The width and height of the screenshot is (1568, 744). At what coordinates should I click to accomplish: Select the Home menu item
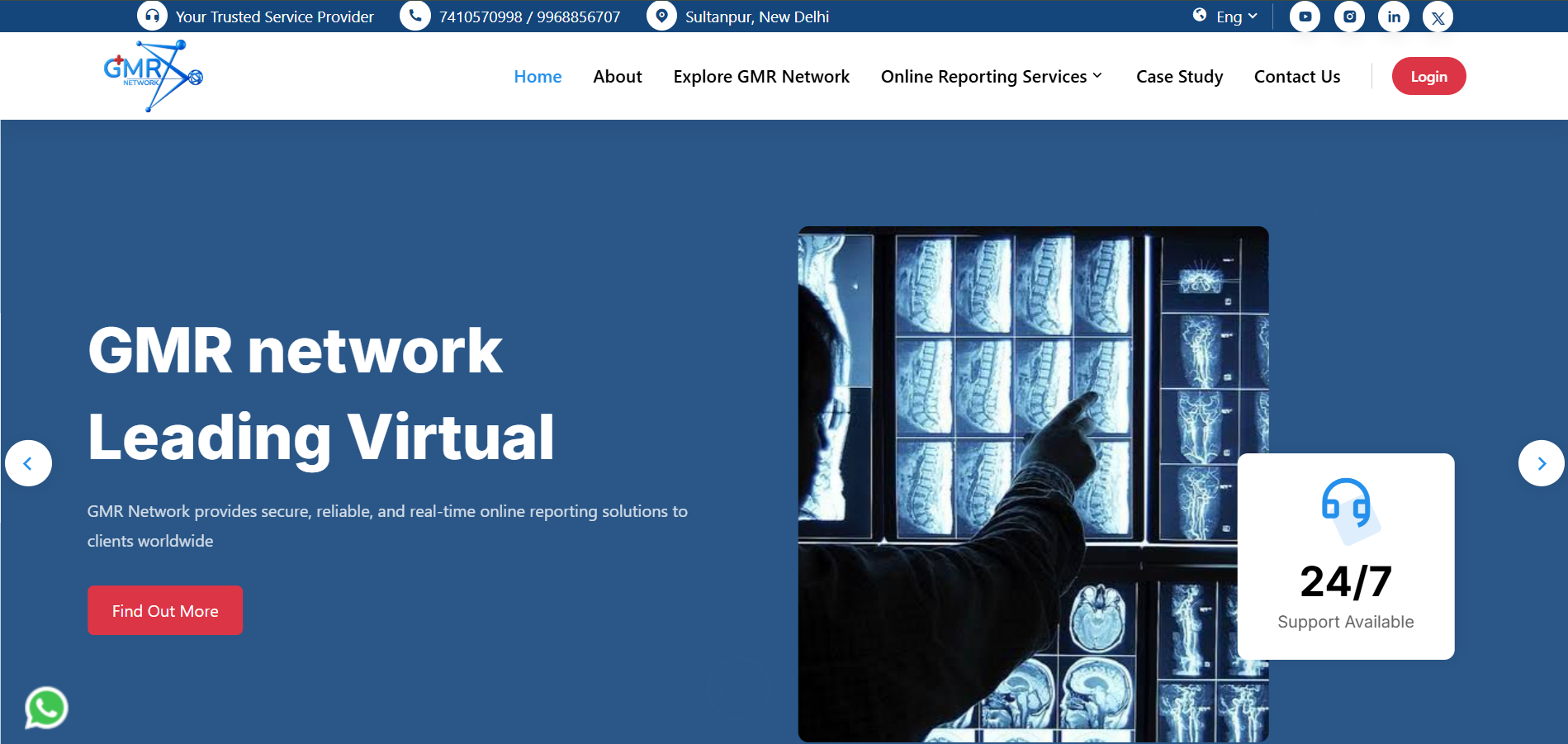[538, 77]
